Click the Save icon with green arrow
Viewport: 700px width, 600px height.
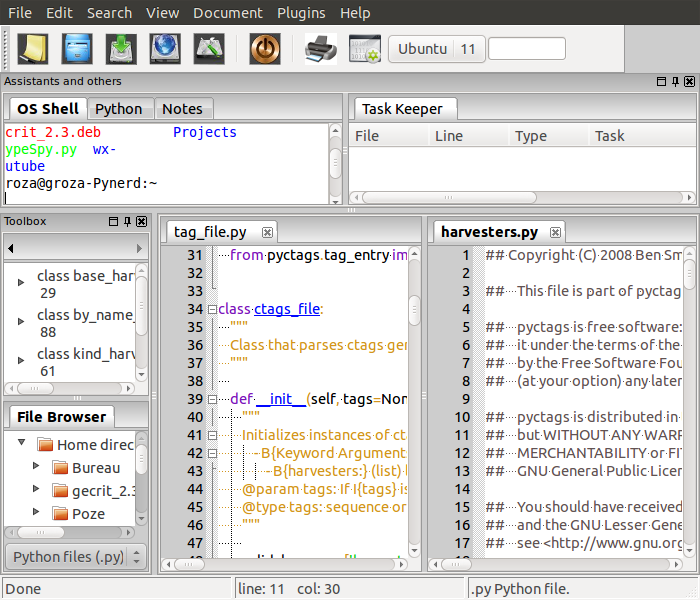121,49
